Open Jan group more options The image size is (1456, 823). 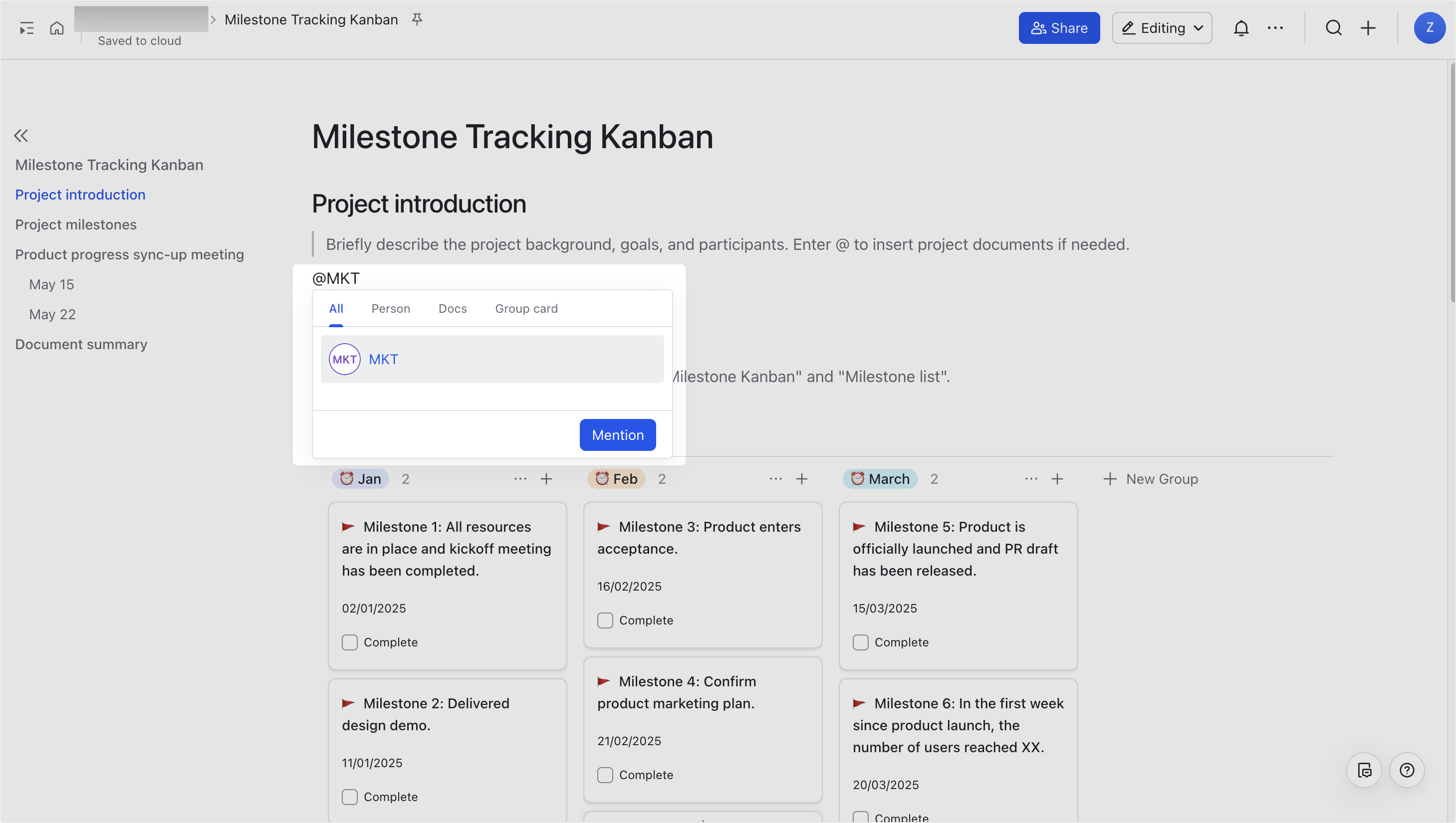[x=520, y=479]
